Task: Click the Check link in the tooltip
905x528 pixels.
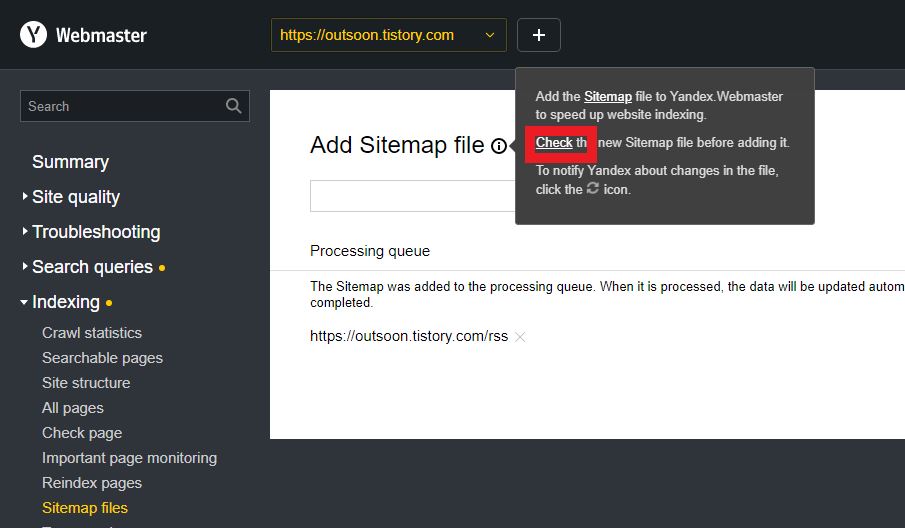Action: click(x=554, y=143)
